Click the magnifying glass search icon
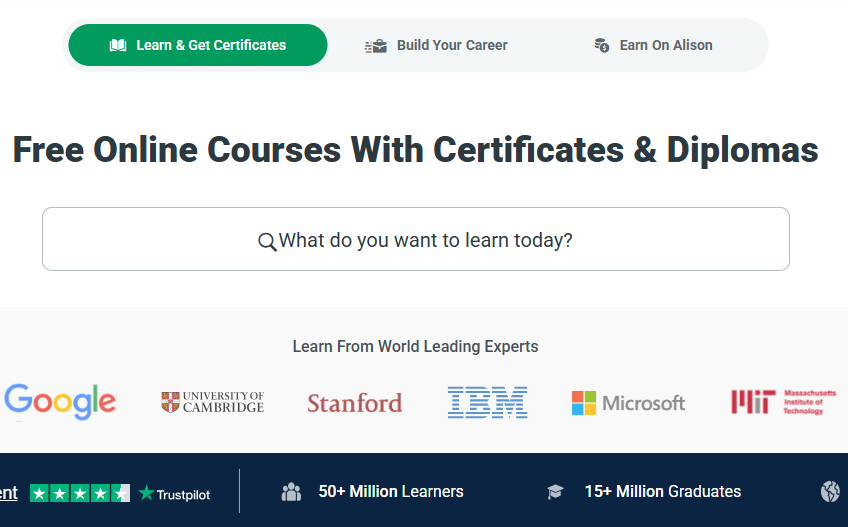Screen dimensions: 848x527 [267, 241]
